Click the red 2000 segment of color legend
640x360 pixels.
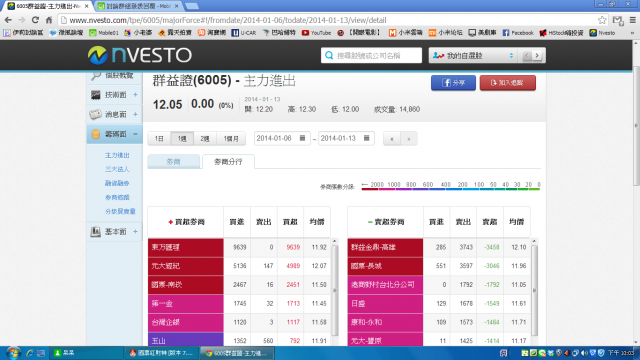coord(370,189)
